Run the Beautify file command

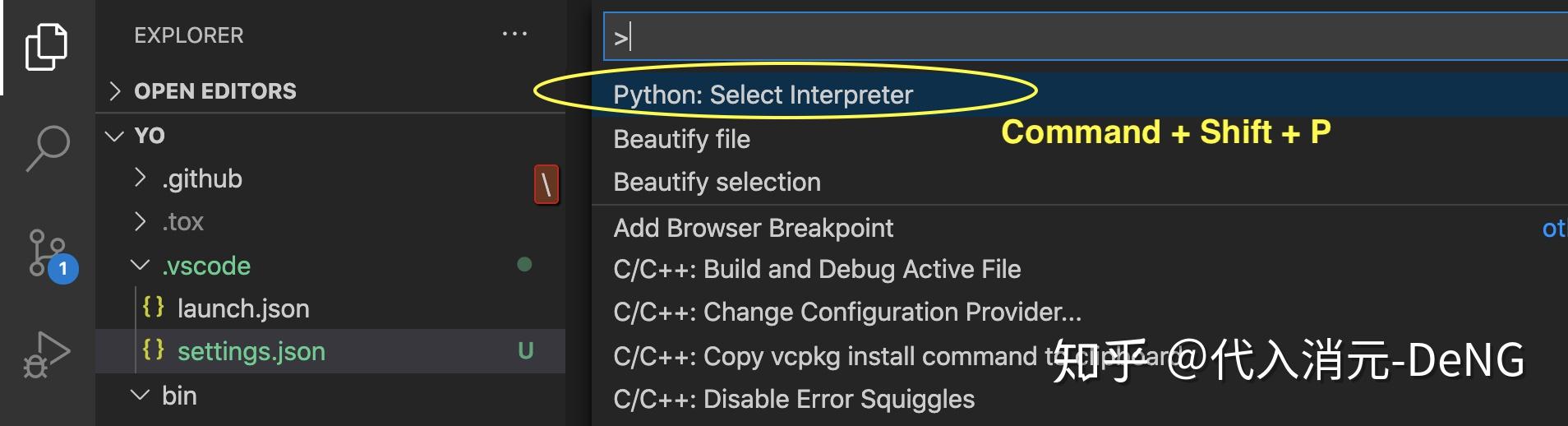point(1080,139)
